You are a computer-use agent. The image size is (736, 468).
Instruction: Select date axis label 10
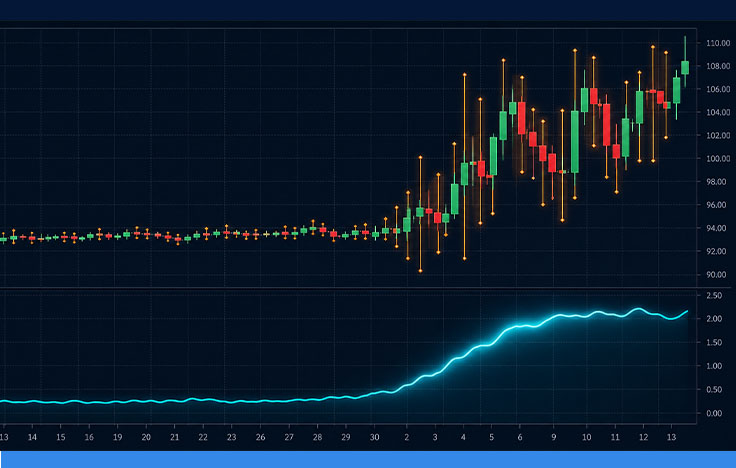[x=587, y=437]
